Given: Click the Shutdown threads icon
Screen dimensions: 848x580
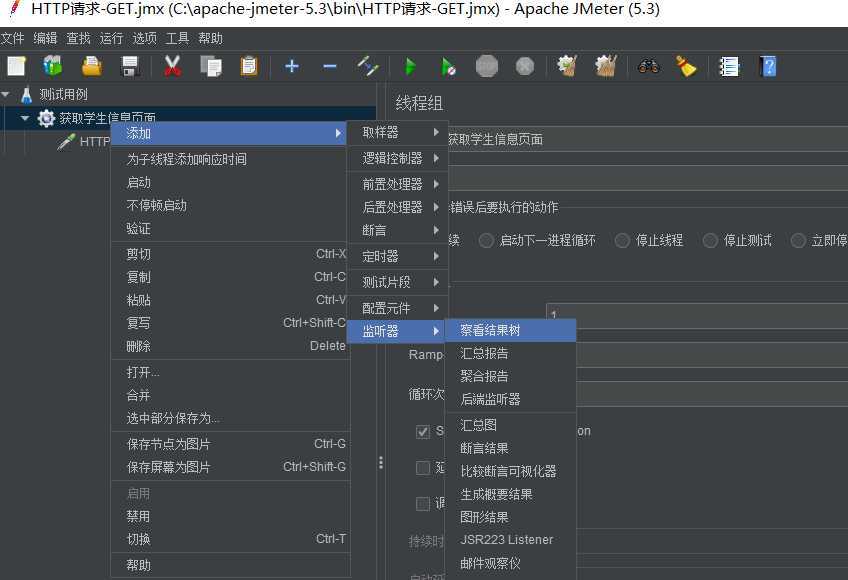Looking at the screenshot, I should click(525, 67).
